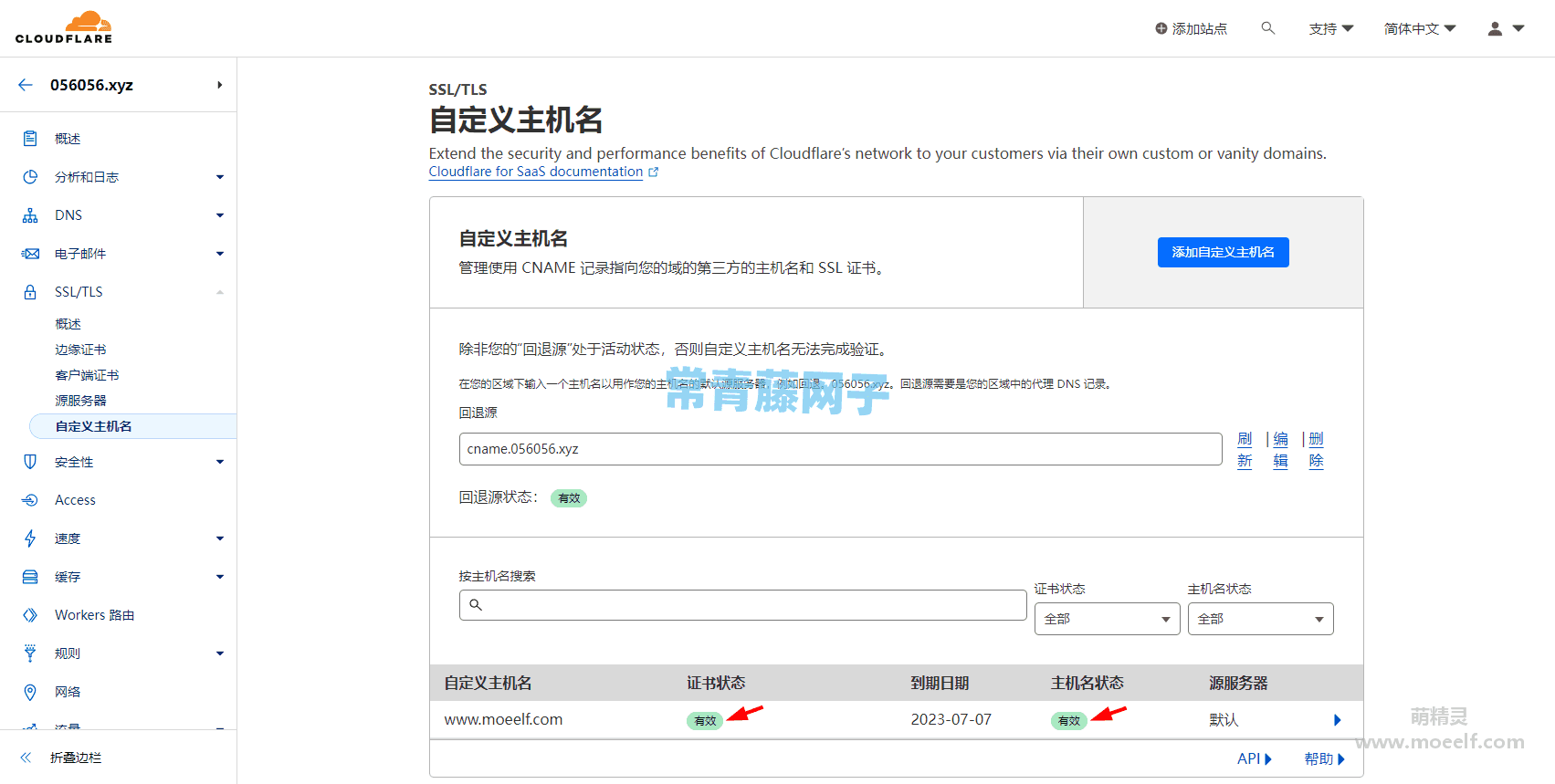Select 客户端证书 submenu item
This screenshot has height=784, width=1555.
click(88, 375)
